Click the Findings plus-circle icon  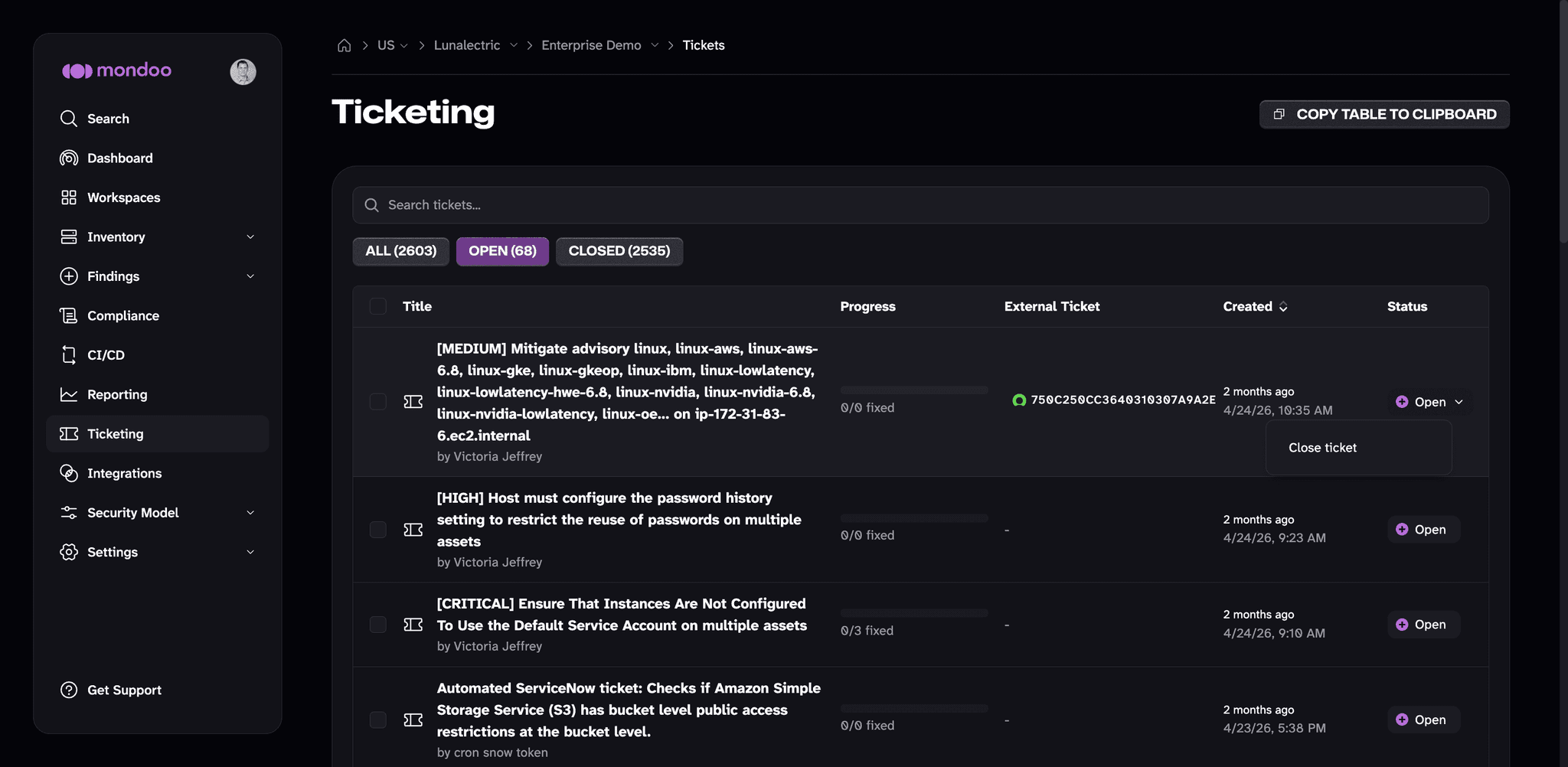pos(69,276)
